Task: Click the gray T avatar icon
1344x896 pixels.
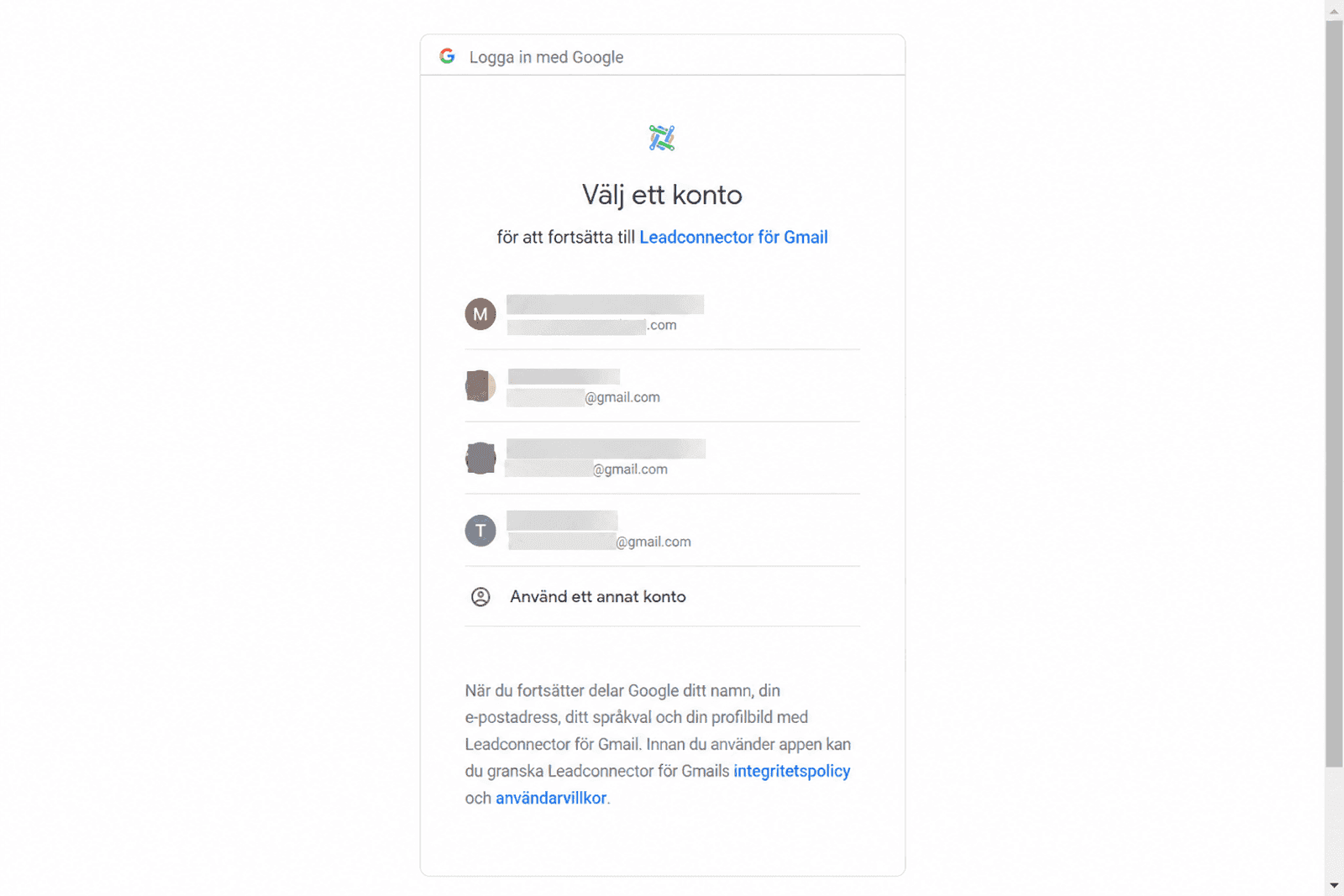Action: [480, 531]
